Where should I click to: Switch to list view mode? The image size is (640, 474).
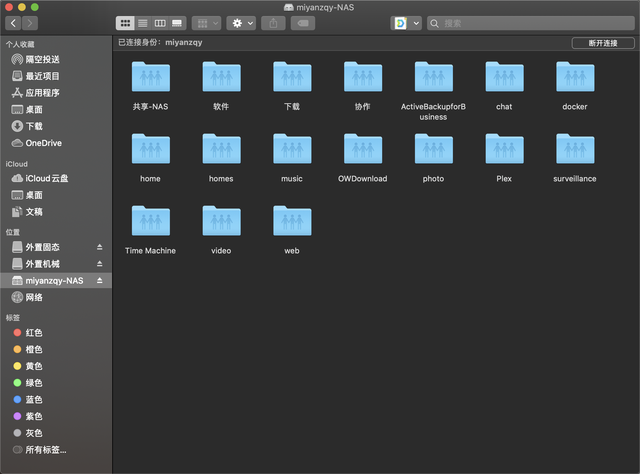142,23
